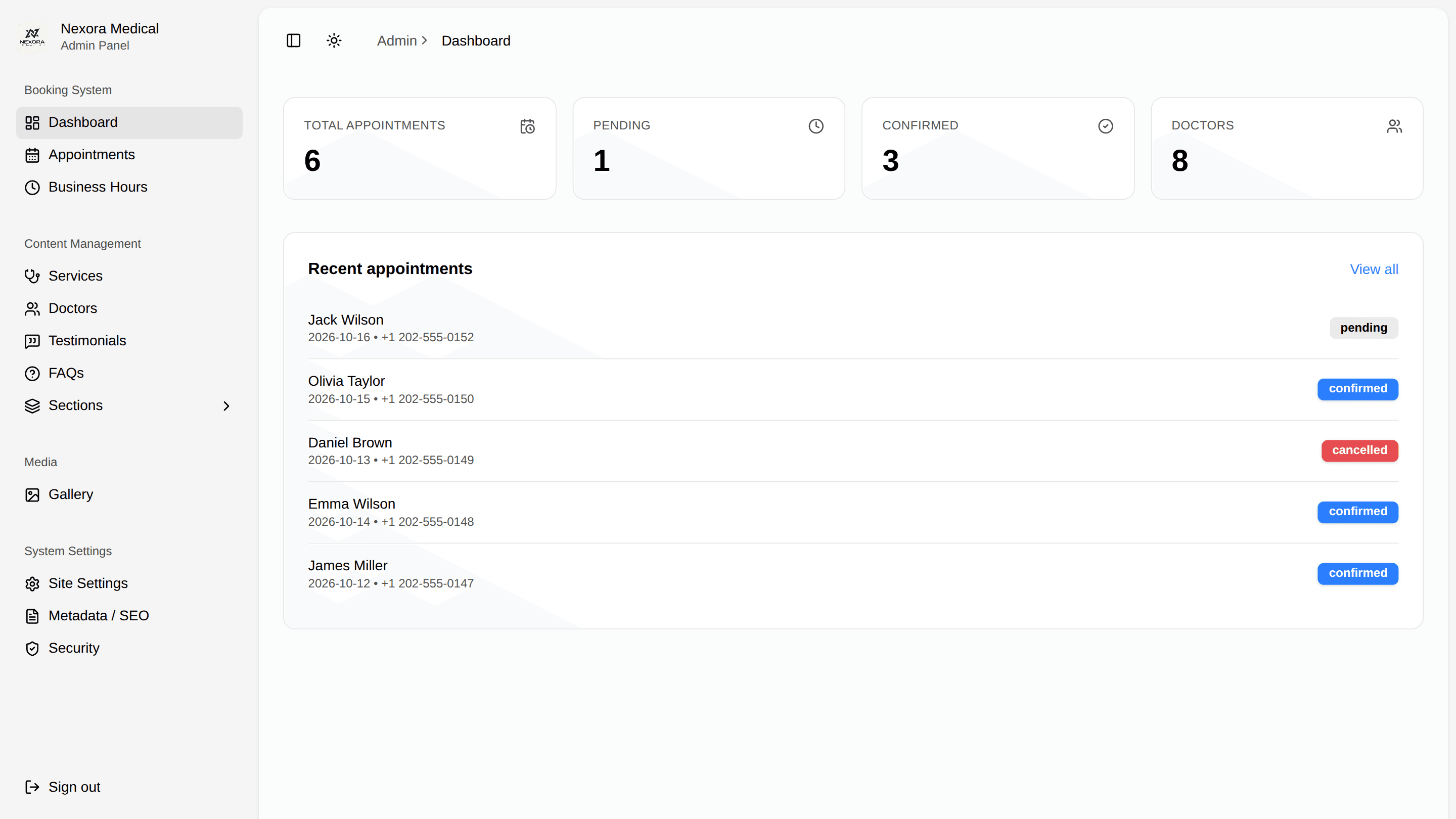Click the name Emma Wilson

click(351, 504)
